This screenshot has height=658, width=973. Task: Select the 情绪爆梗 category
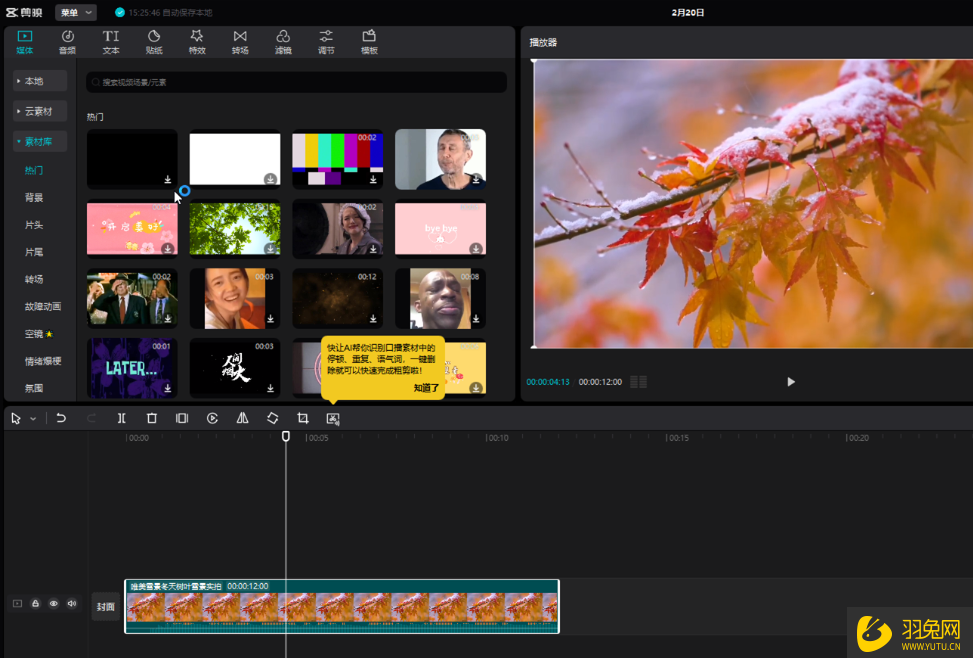[43, 361]
